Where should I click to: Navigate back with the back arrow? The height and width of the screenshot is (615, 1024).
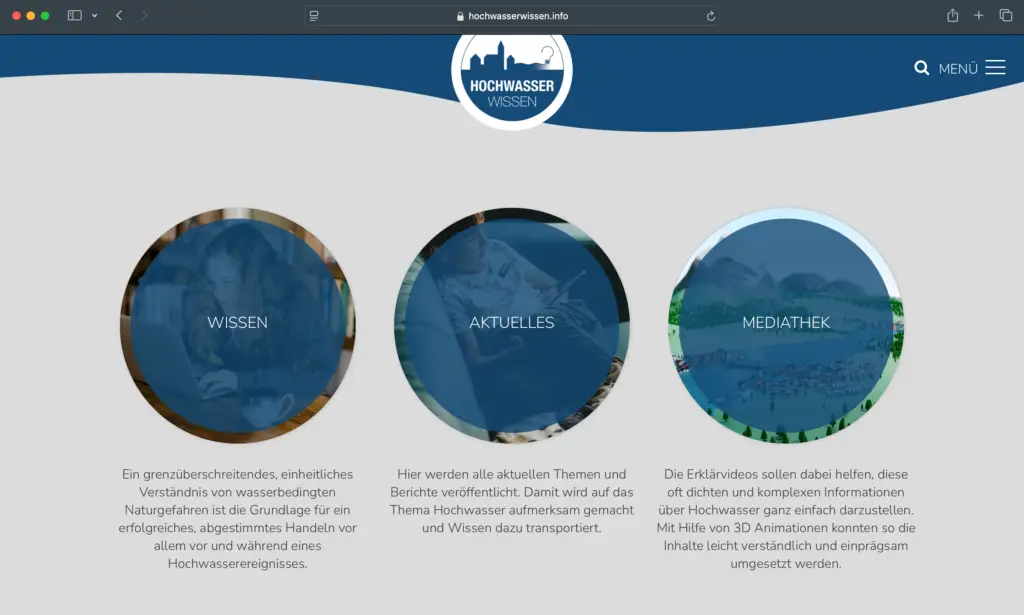(118, 16)
